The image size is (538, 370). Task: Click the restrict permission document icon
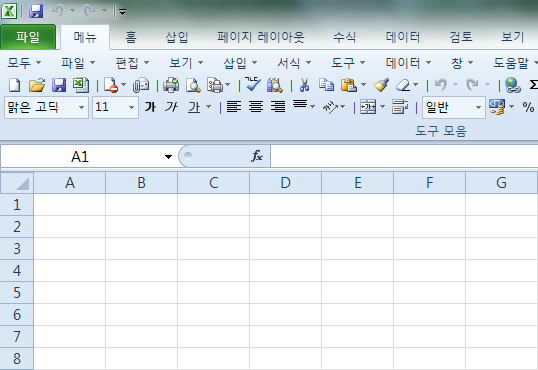click(x=110, y=85)
